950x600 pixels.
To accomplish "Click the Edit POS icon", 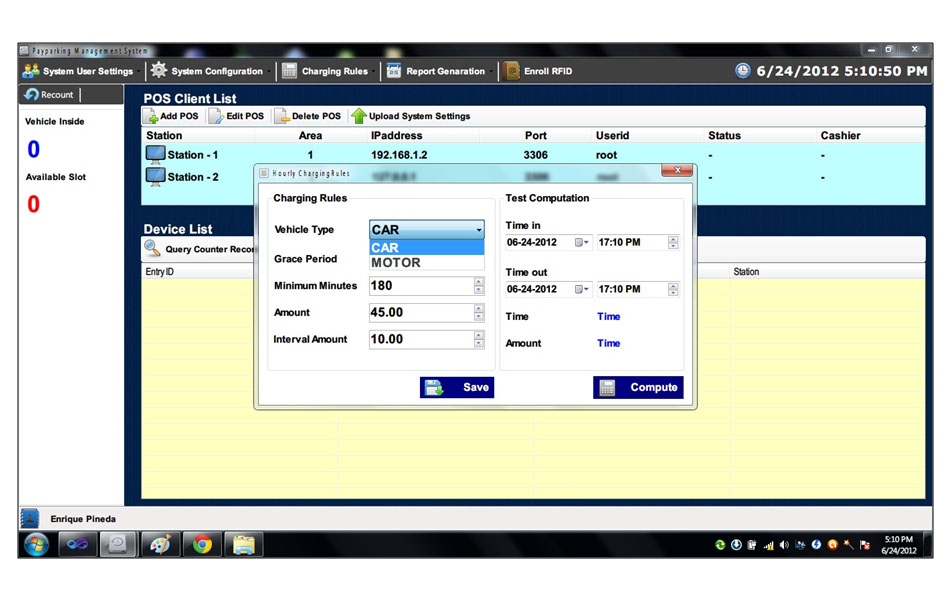I will tap(216, 116).
